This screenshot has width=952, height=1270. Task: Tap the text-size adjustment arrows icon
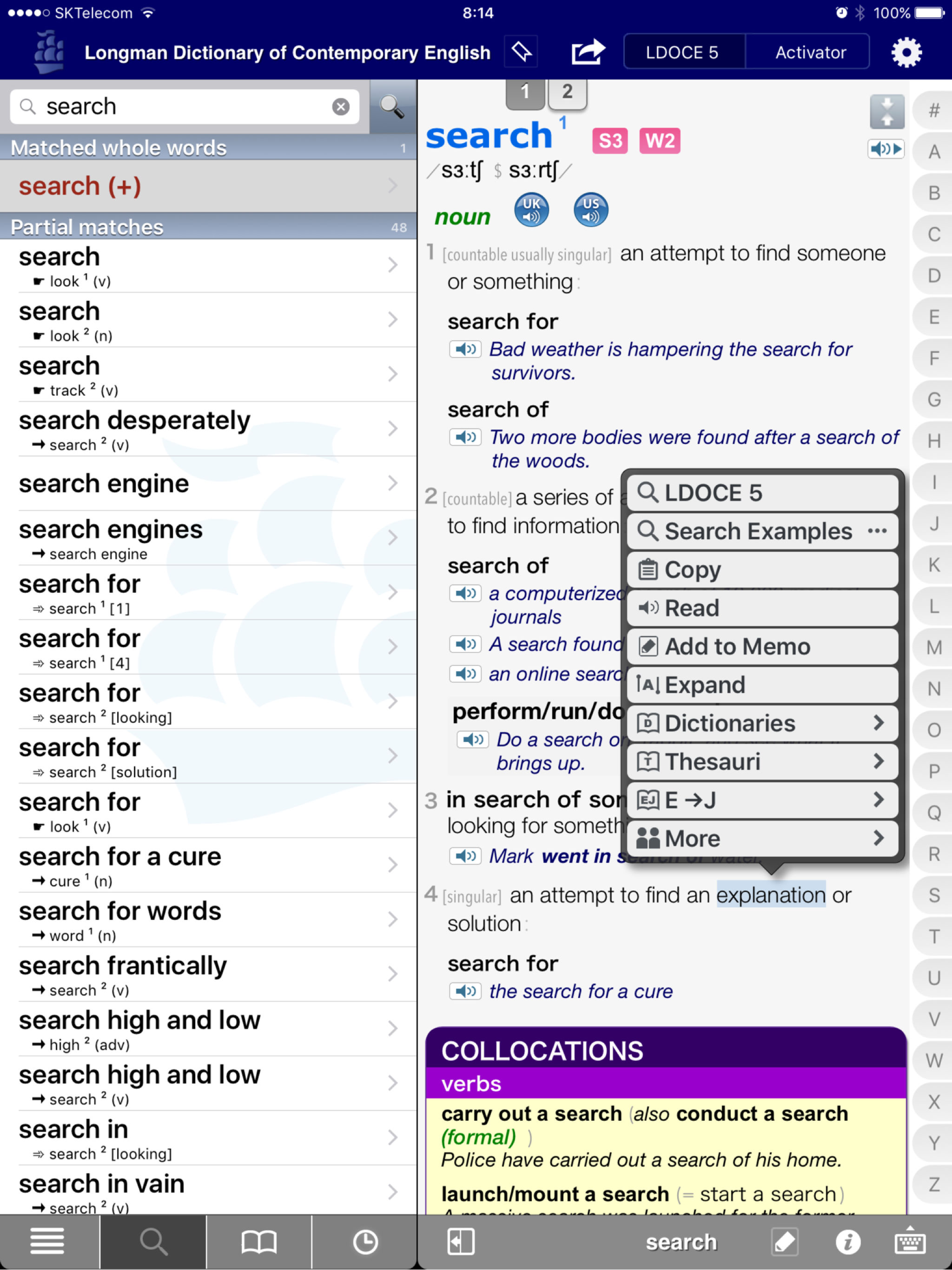pyautogui.click(x=886, y=111)
